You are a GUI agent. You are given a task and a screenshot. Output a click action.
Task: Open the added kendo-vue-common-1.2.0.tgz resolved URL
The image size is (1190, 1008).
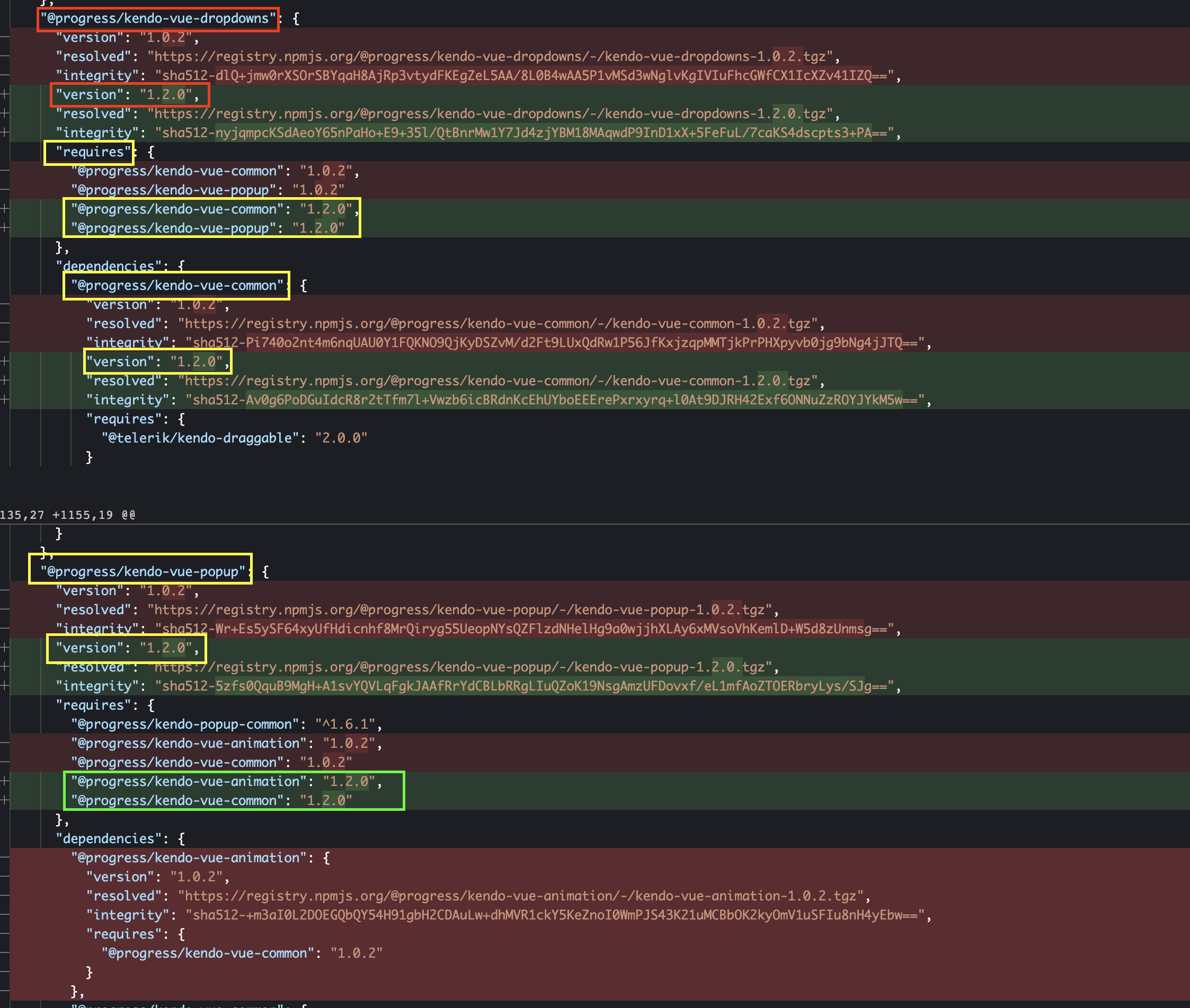coord(499,381)
